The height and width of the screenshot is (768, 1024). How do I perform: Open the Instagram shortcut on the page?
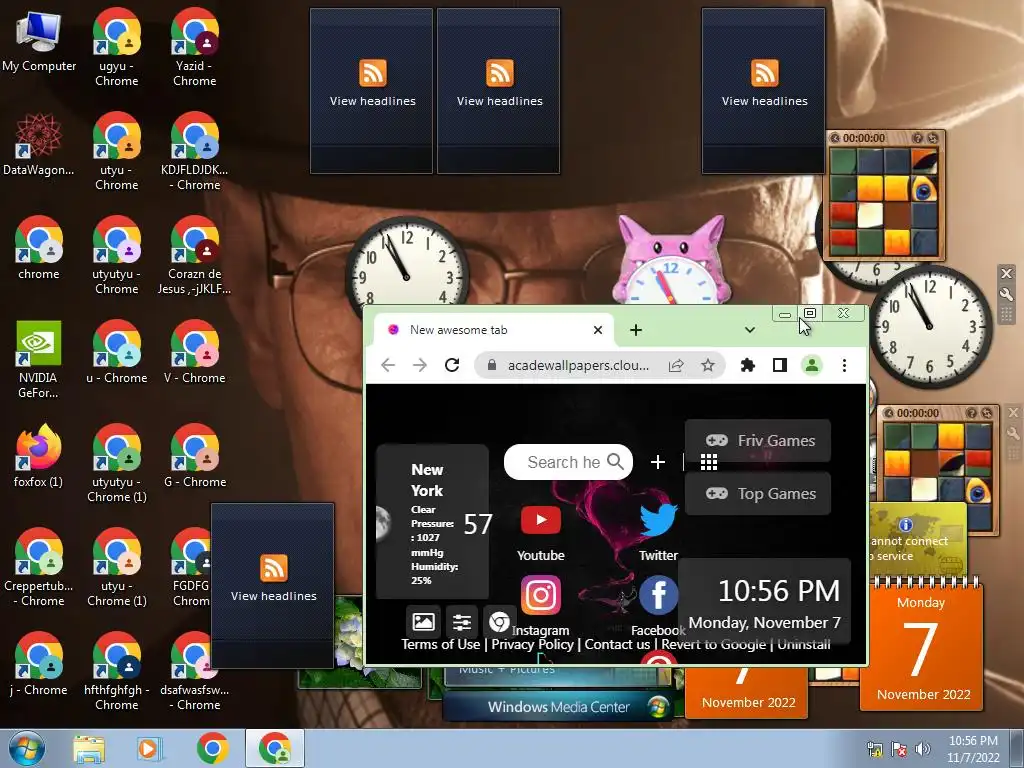coord(540,605)
